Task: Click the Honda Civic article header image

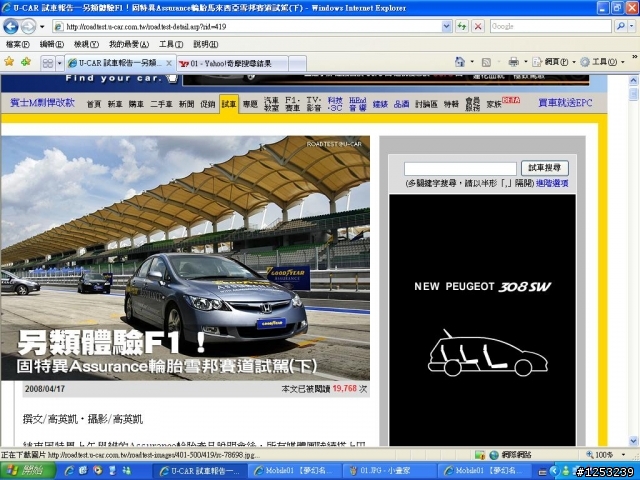Action: click(x=185, y=258)
